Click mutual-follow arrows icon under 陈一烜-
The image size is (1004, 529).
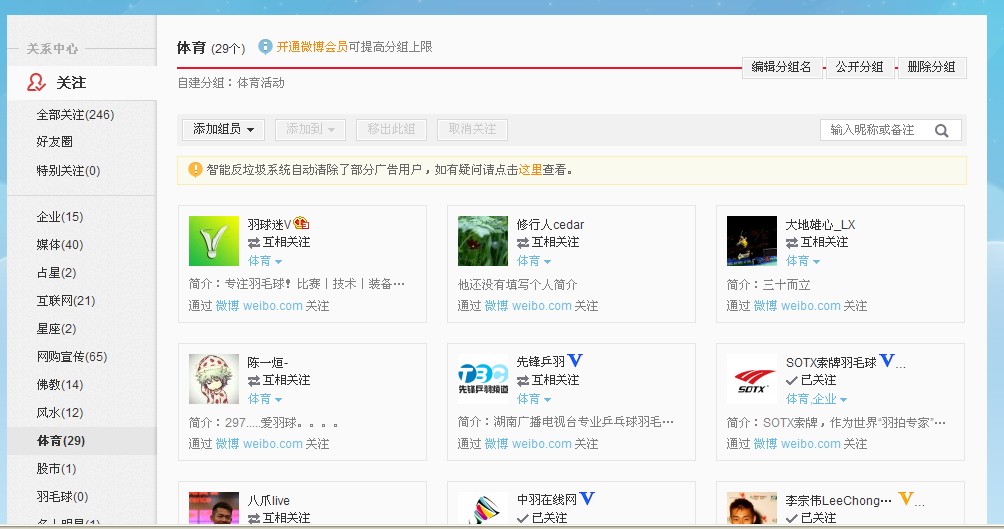click(x=254, y=380)
